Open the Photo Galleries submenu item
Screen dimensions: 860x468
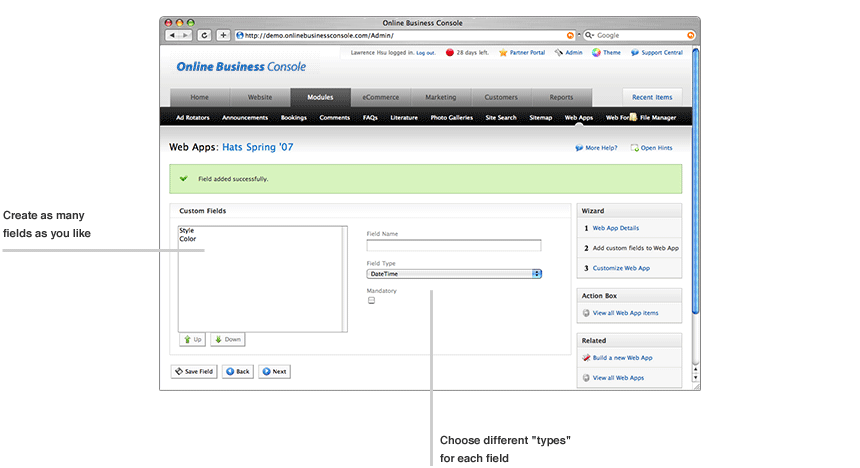(451, 117)
